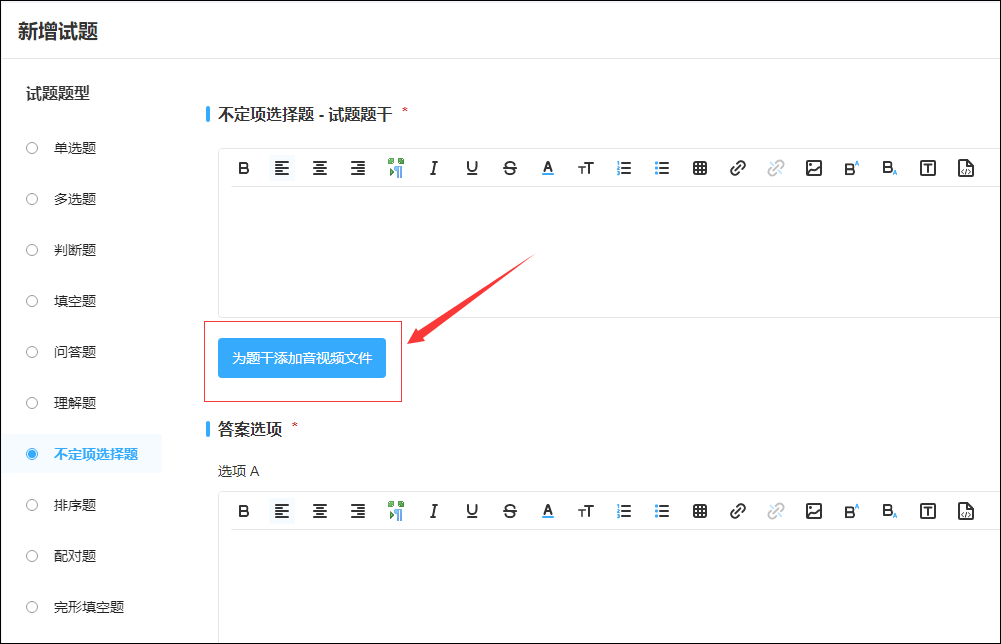This screenshot has height=644, width=1001.
Task: Open the font color picker in stem toolbar
Action: [547, 167]
